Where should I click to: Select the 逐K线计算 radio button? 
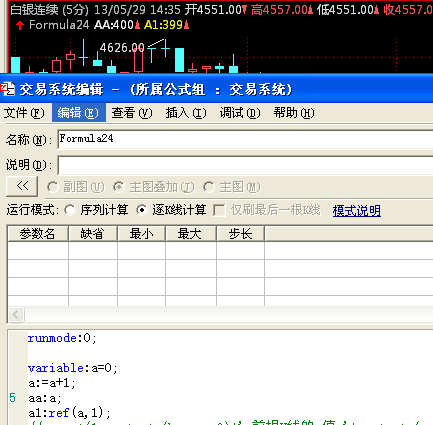point(142,210)
